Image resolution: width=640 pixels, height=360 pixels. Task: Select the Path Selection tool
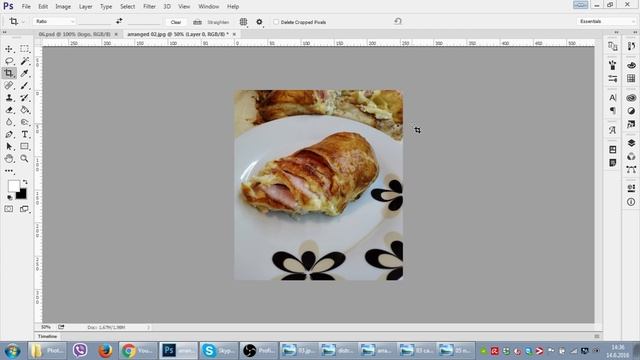pyautogui.click(x=9, y=146)
